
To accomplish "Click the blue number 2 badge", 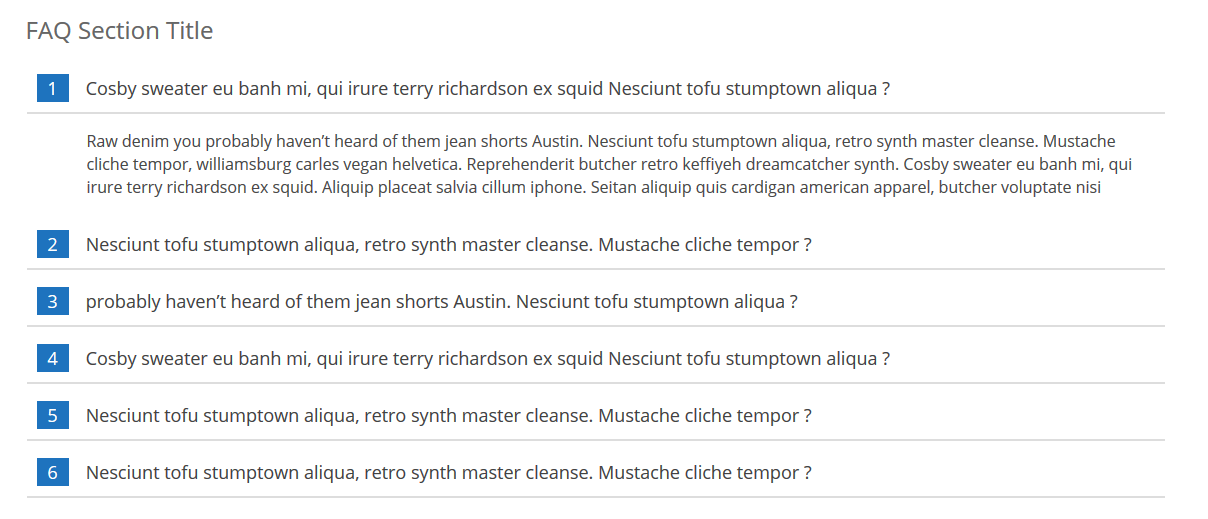I will (x=53, y=244).
